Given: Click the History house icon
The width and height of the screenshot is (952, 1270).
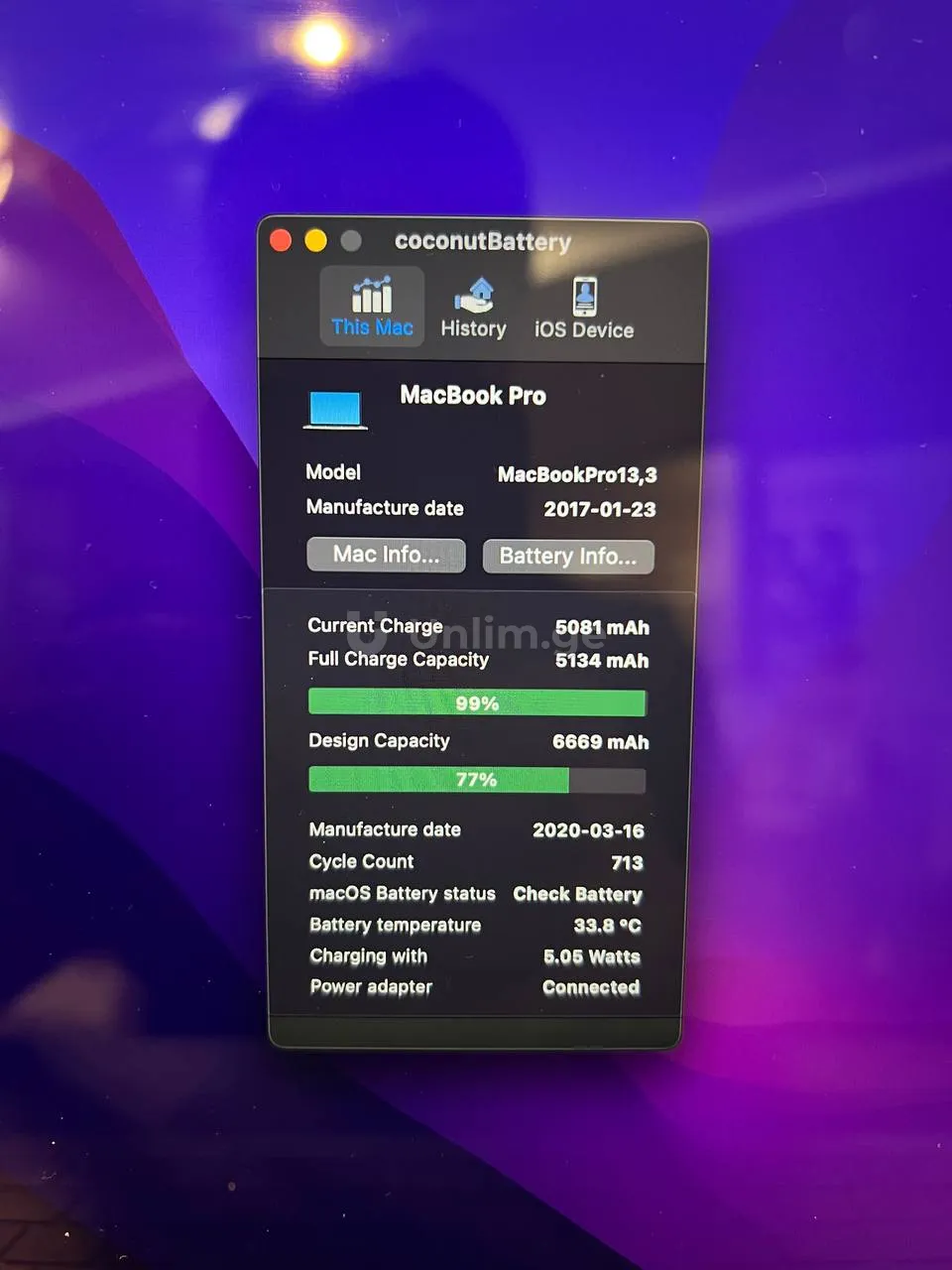Looking at the screenshot, I should click(x=474, y=295).
